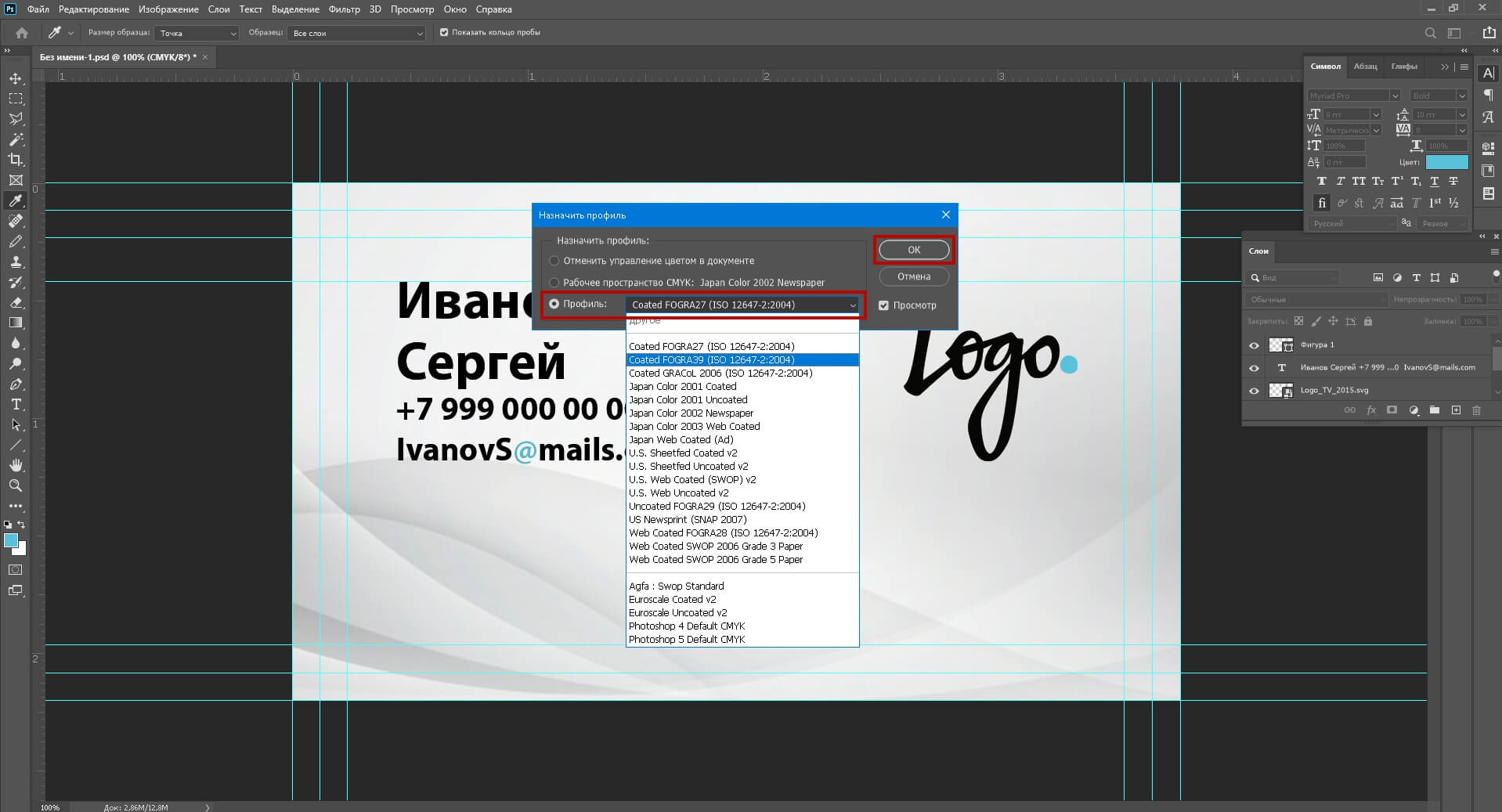Screen dimensions: 1502x812
Task: Open the Bold font style dropdown
Action: point(1439,96)
